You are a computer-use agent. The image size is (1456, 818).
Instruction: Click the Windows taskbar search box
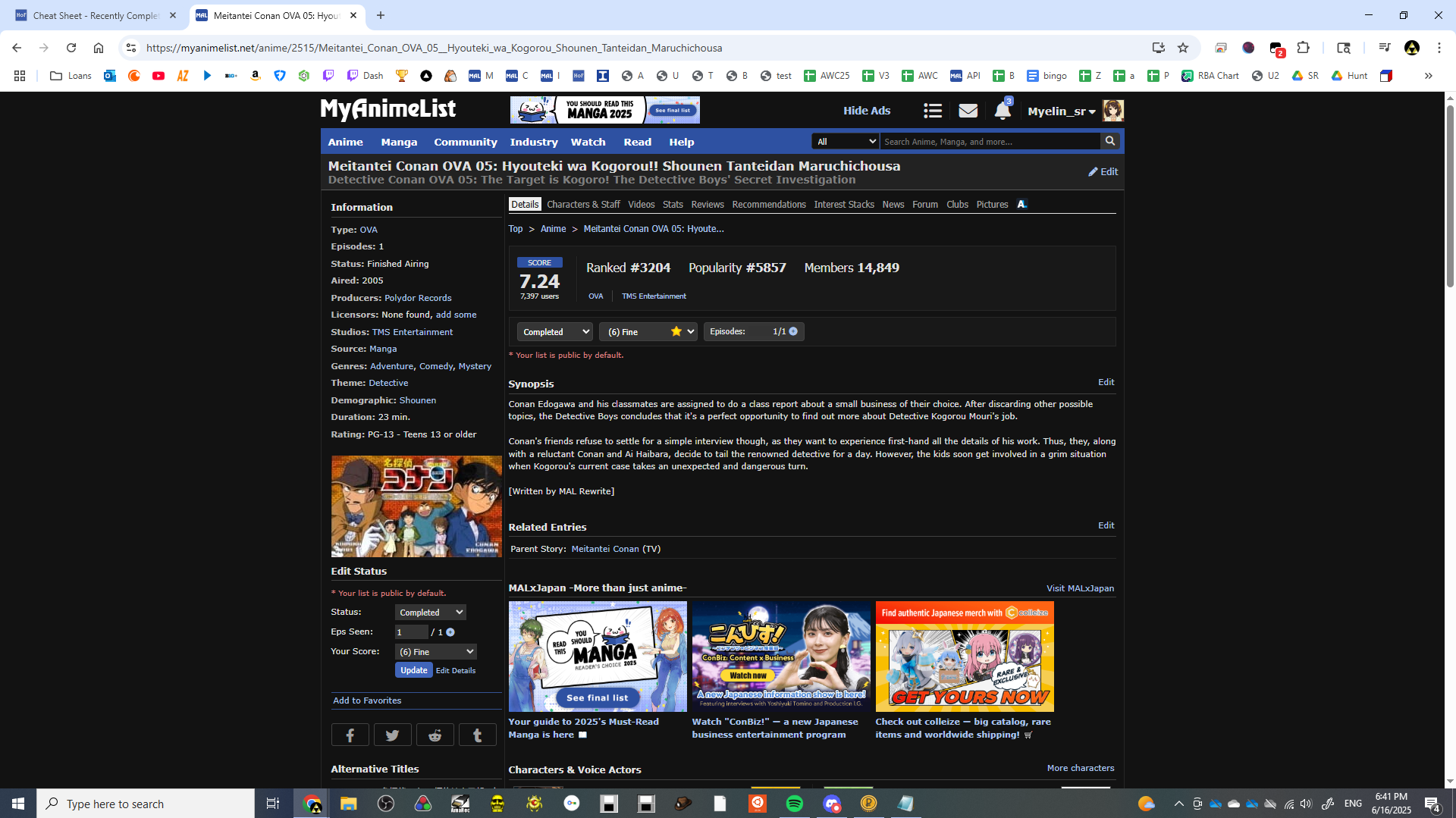pyautogui.click(x=146, y=804)
